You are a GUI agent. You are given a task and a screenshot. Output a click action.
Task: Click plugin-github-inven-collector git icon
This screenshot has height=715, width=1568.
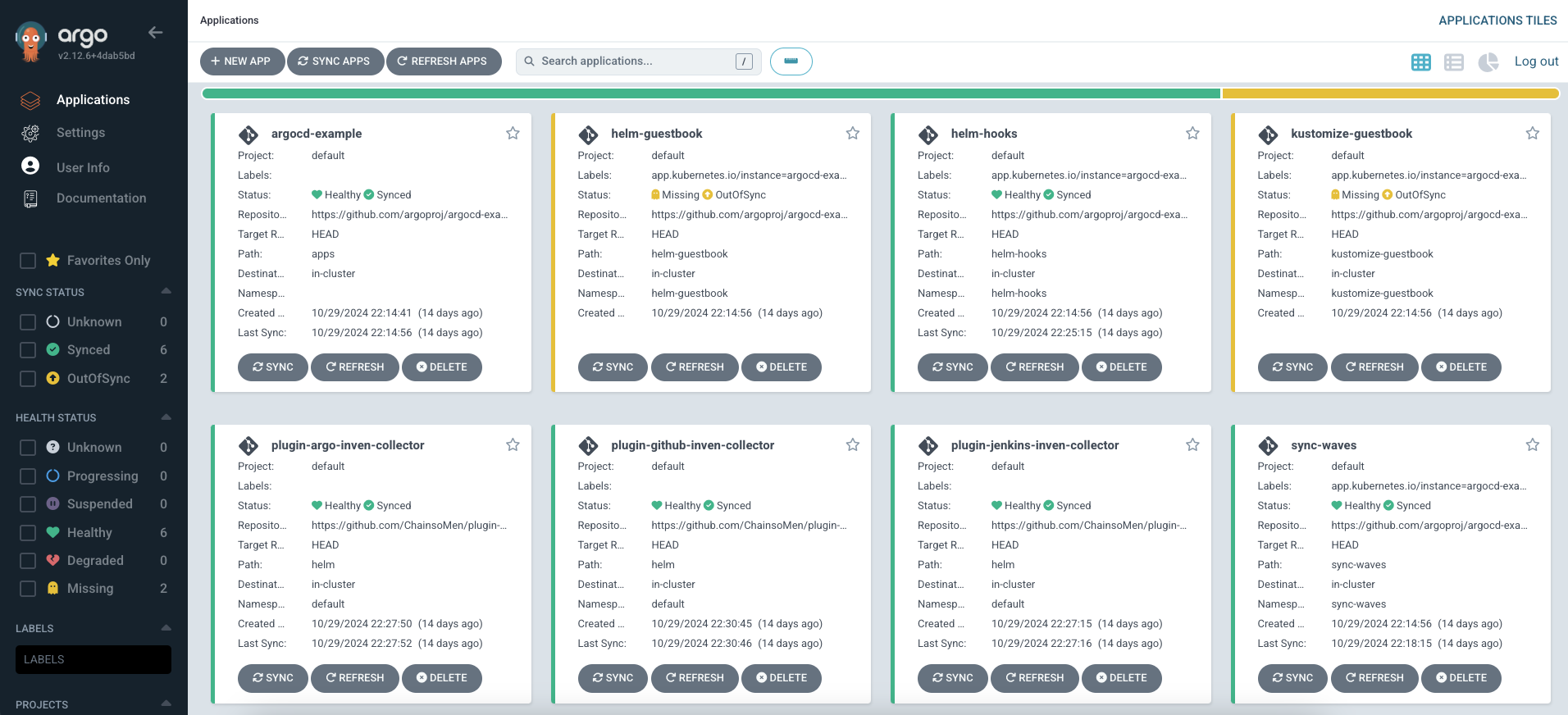[x=588, y=446]
